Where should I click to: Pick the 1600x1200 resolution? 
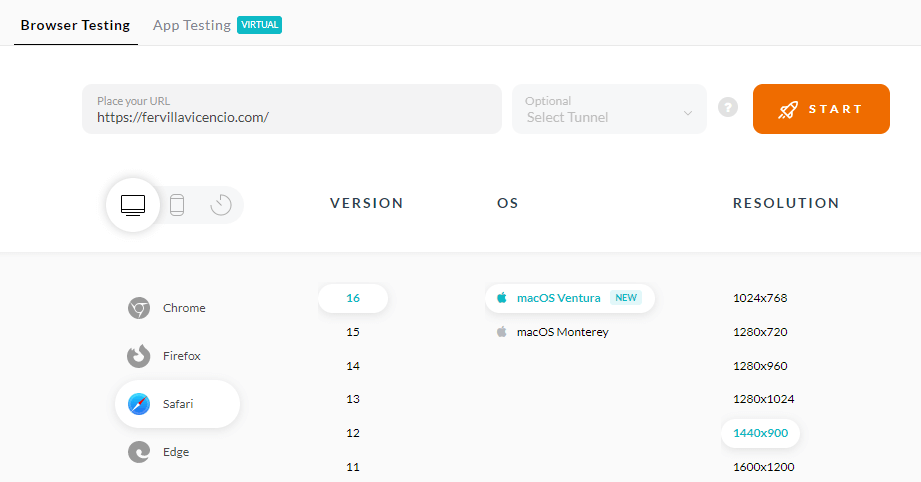pos(764,467)
